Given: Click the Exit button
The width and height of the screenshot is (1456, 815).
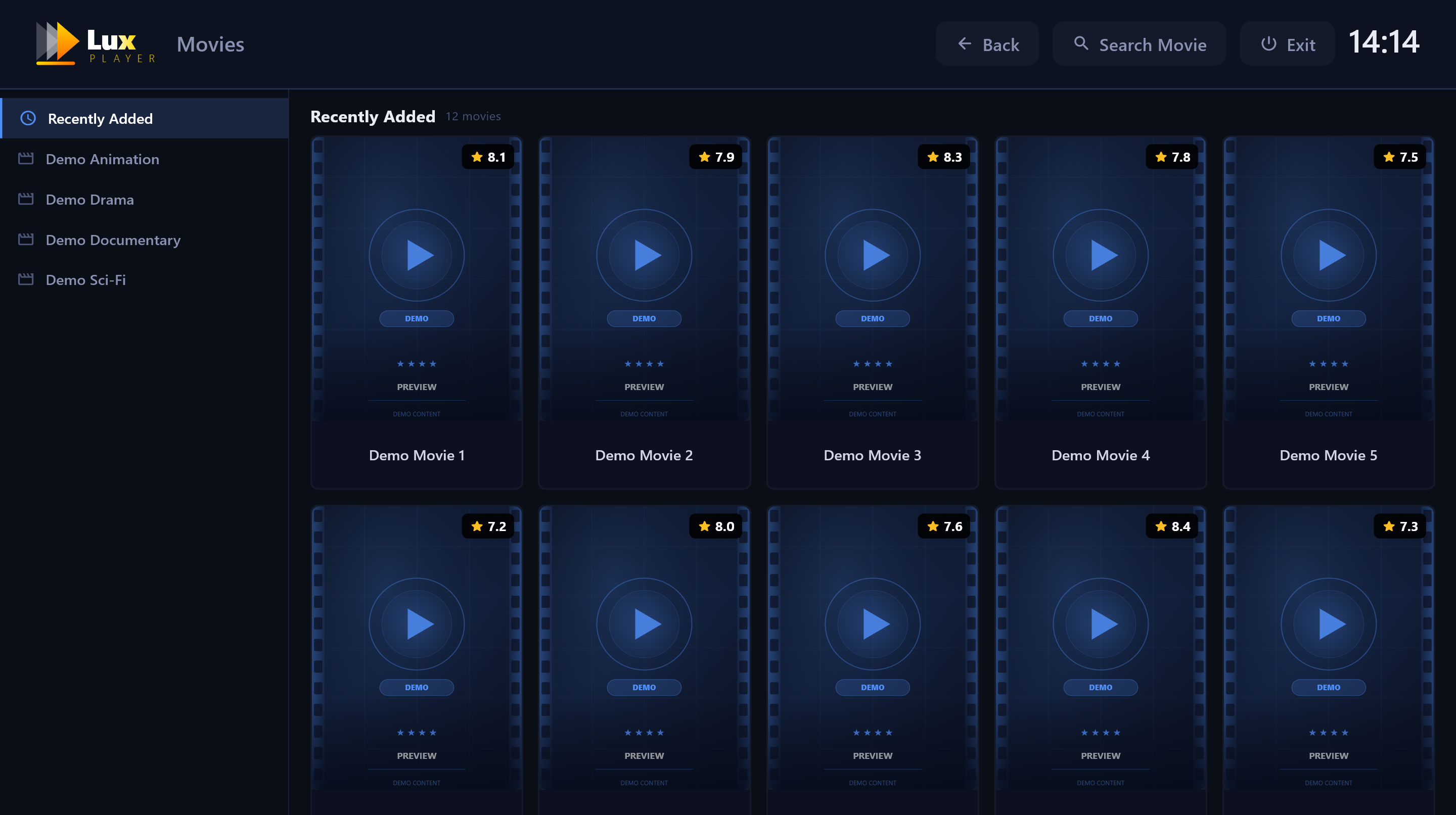Looking at the screenshot, I should point(1288,43).
